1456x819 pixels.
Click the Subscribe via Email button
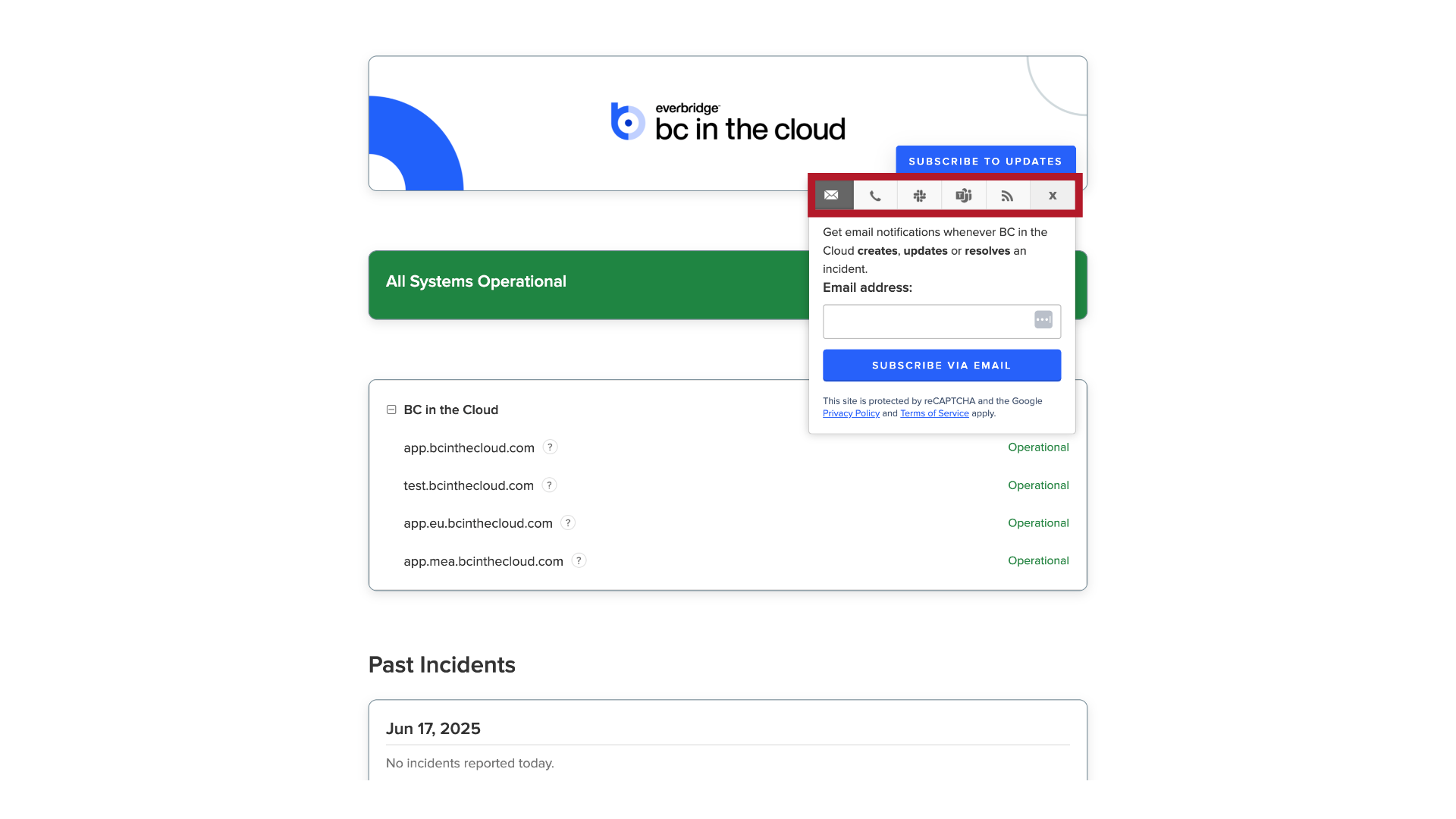941,366
